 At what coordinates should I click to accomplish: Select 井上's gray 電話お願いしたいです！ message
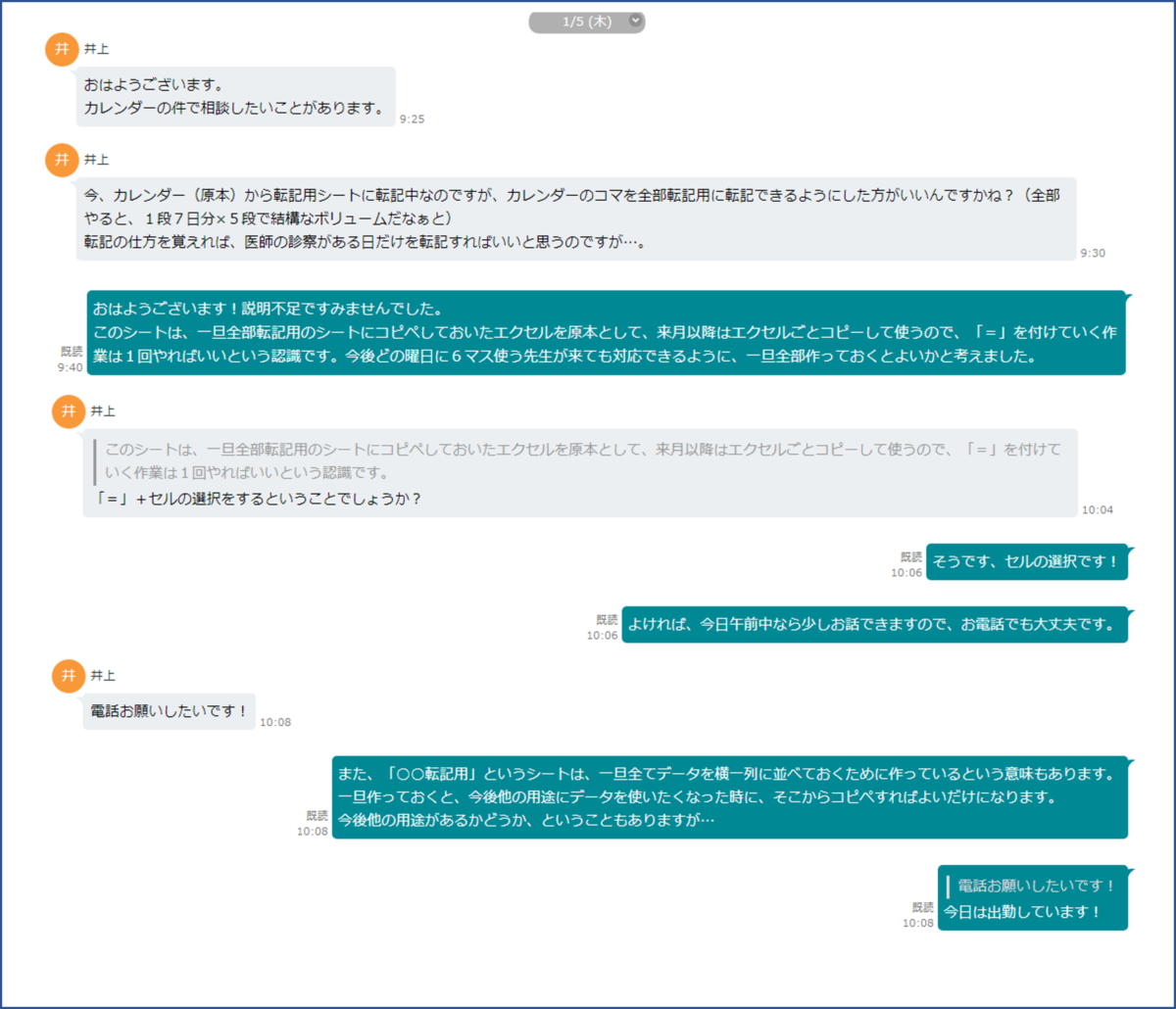tap(170, 711)
